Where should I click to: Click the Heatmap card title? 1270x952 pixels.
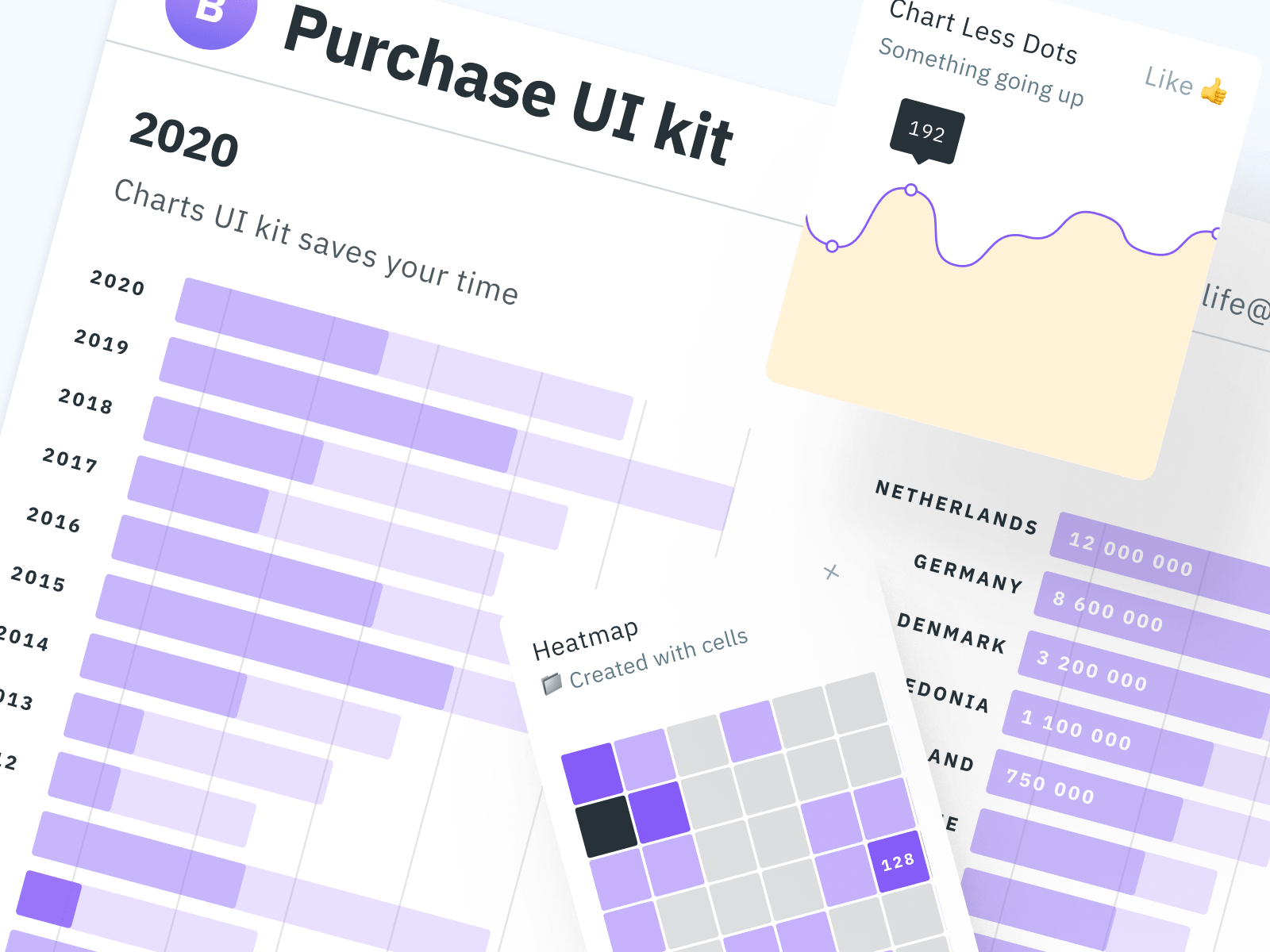pos(585,639)
